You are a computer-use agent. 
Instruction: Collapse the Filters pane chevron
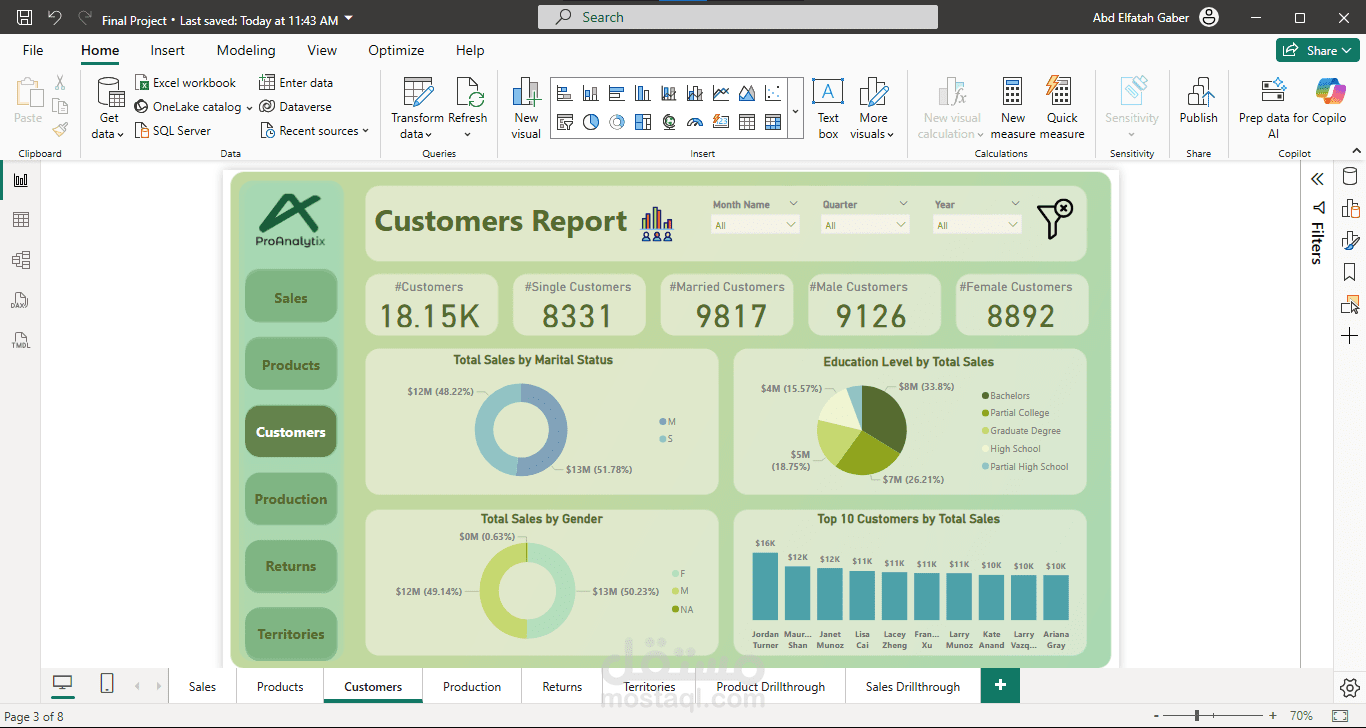pyautogui.click(x=1317, y=179)
